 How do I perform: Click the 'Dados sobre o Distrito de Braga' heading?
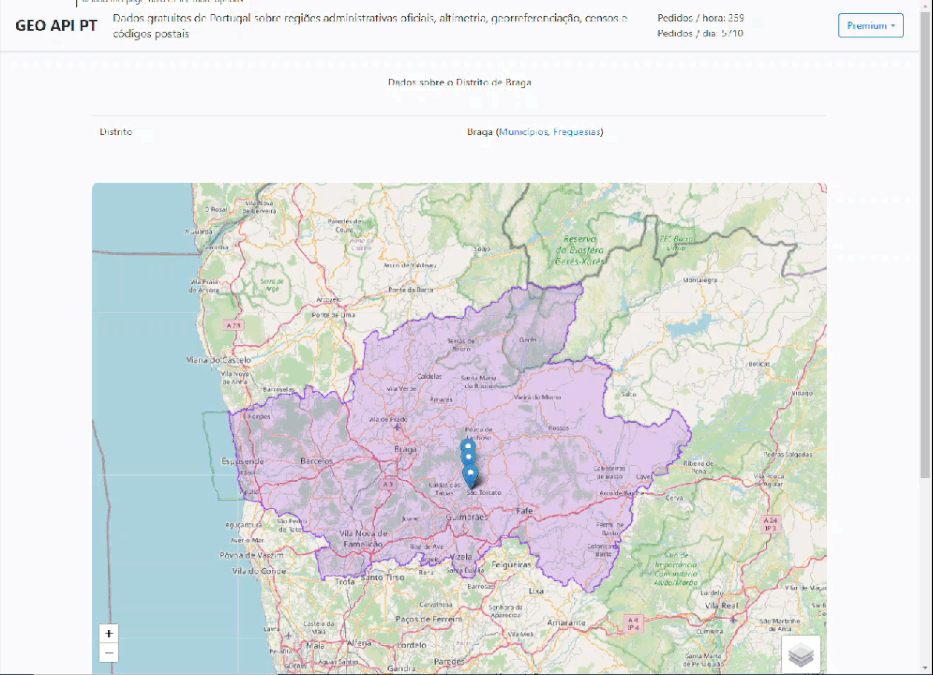(x=459, y=83)
